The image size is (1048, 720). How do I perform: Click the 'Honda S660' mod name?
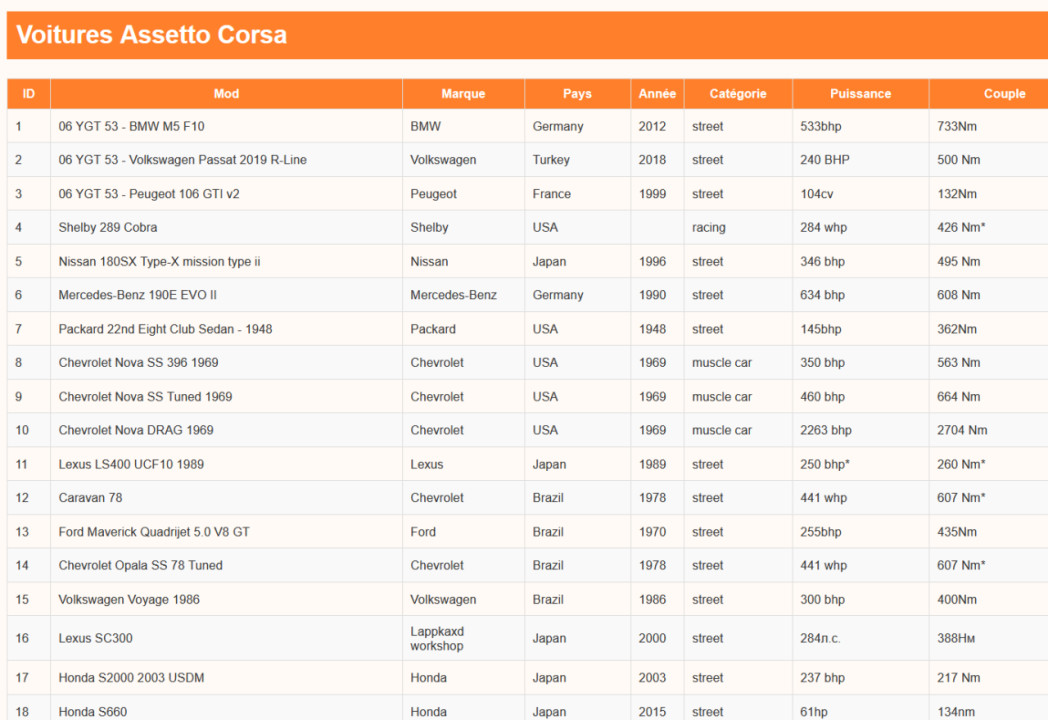point(92,711)
